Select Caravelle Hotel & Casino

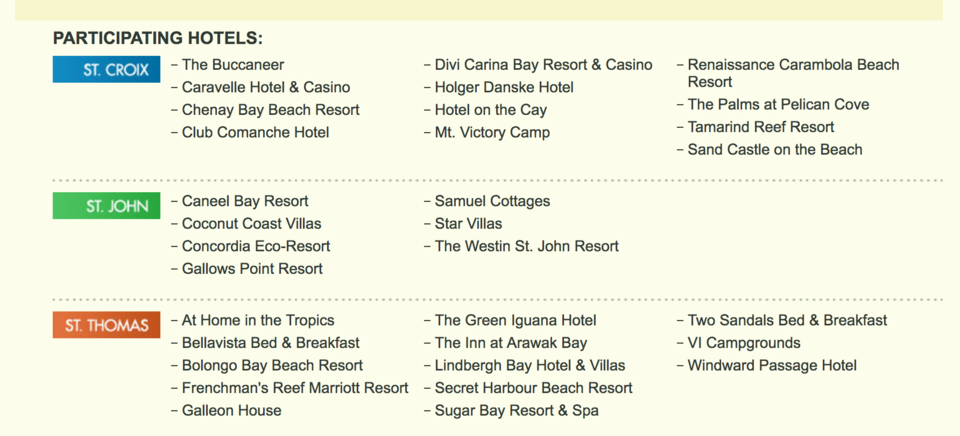point(266,88)
